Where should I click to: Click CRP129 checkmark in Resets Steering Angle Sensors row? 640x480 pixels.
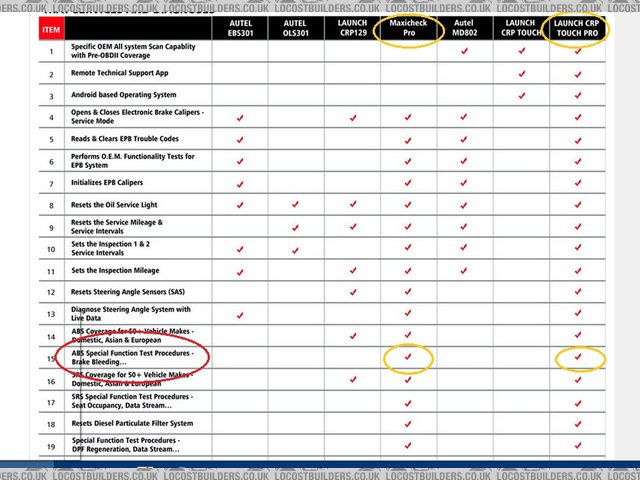[x=352, y=292]
